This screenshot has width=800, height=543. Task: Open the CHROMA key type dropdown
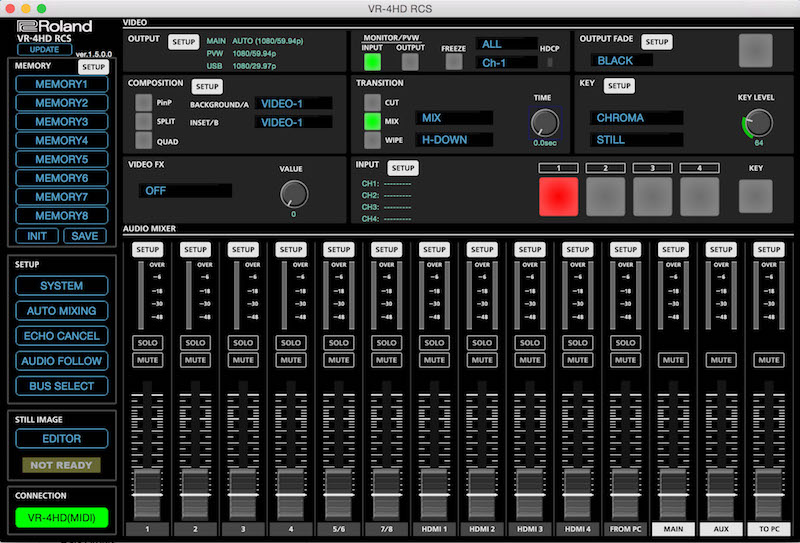(637, 118)
